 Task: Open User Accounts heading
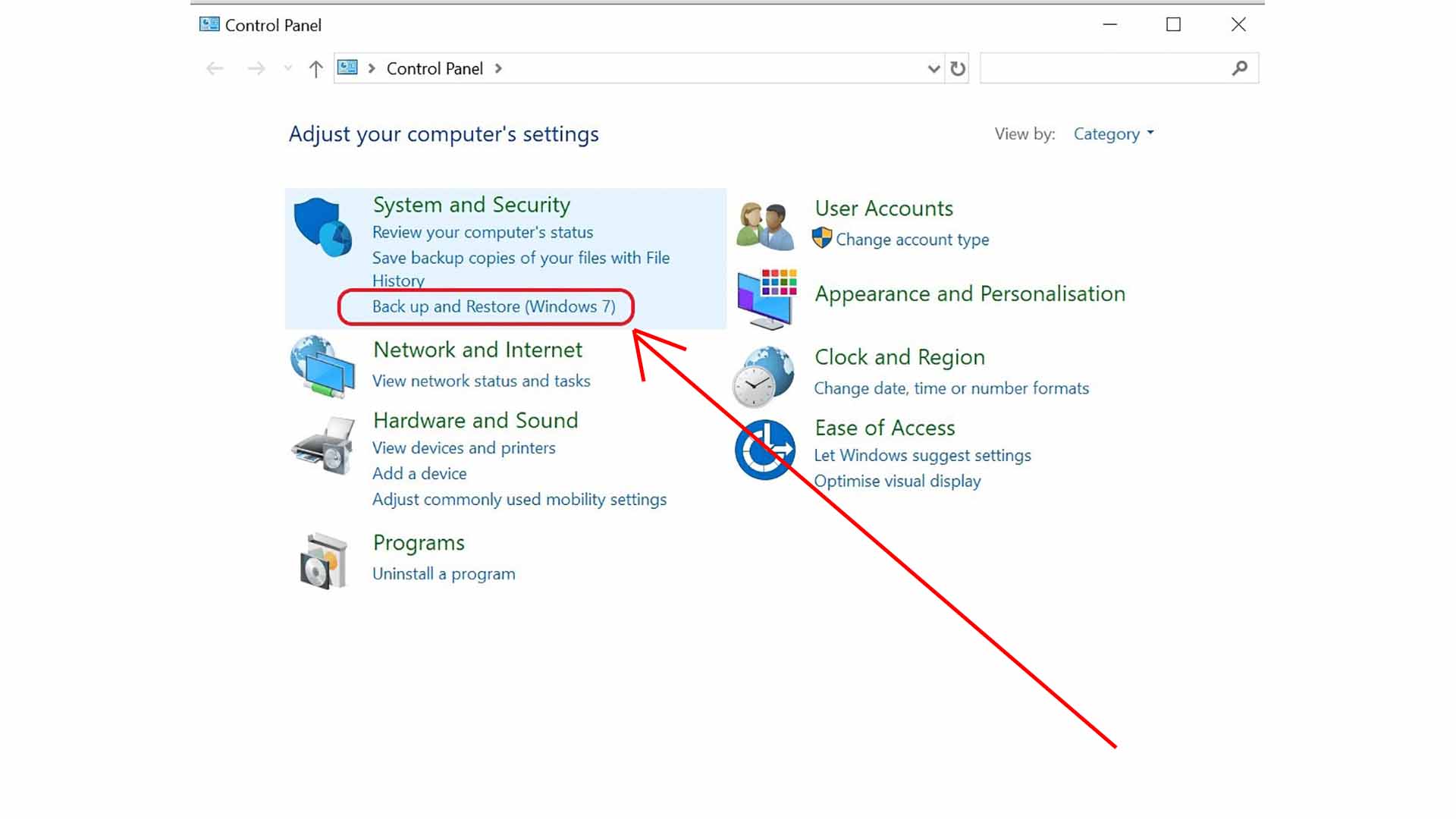point(883,208)
